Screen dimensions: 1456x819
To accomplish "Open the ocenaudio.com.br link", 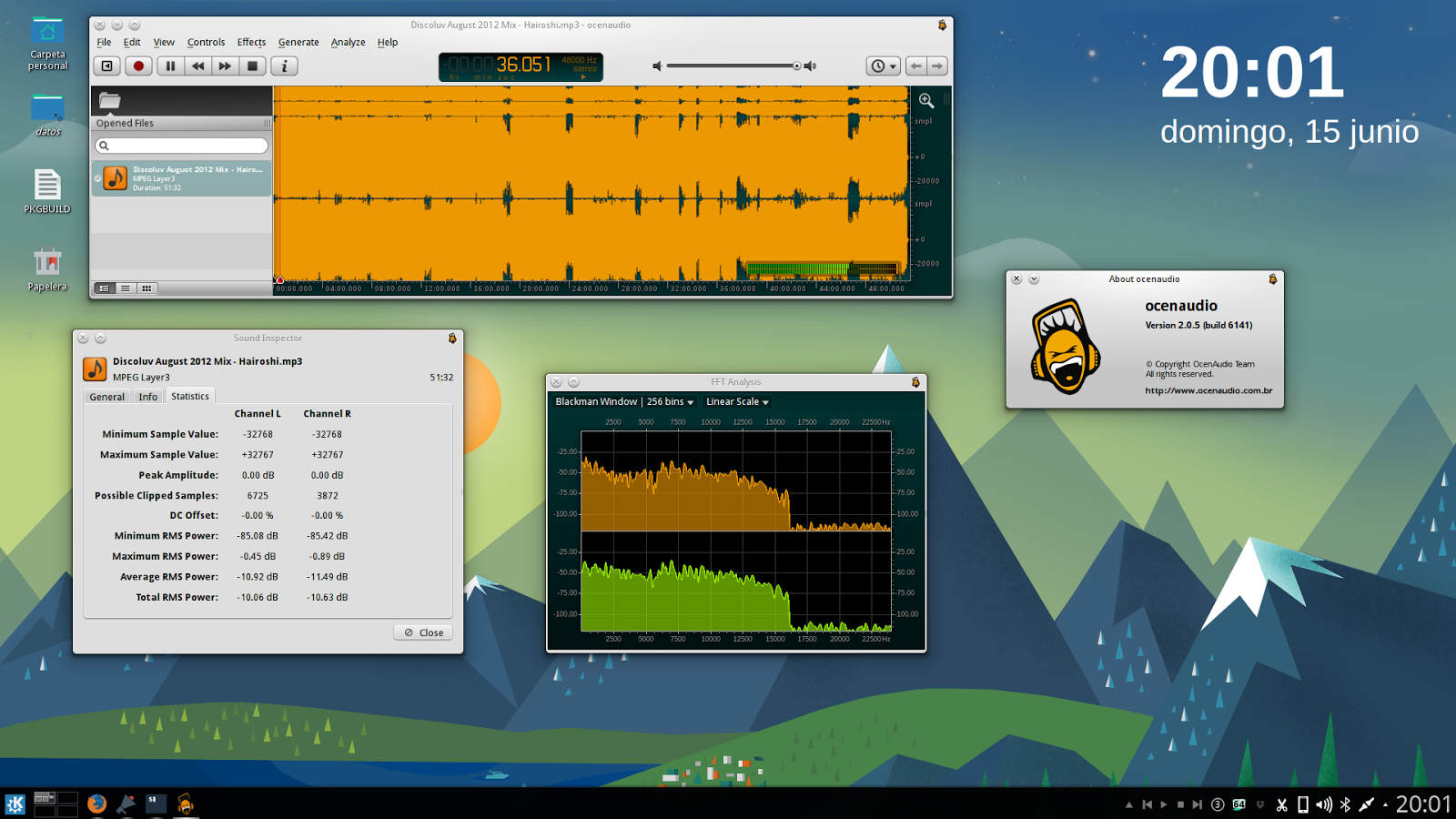I will point(1208,390).
